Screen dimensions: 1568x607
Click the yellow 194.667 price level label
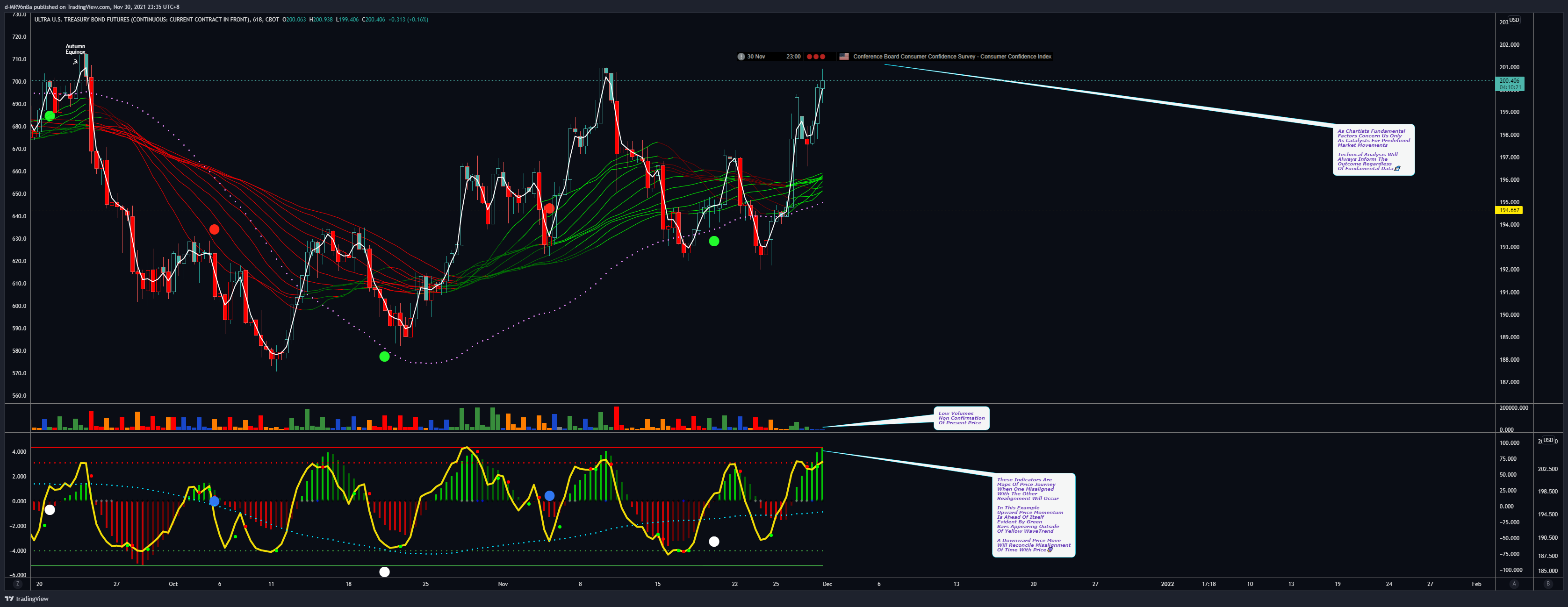1509,210
